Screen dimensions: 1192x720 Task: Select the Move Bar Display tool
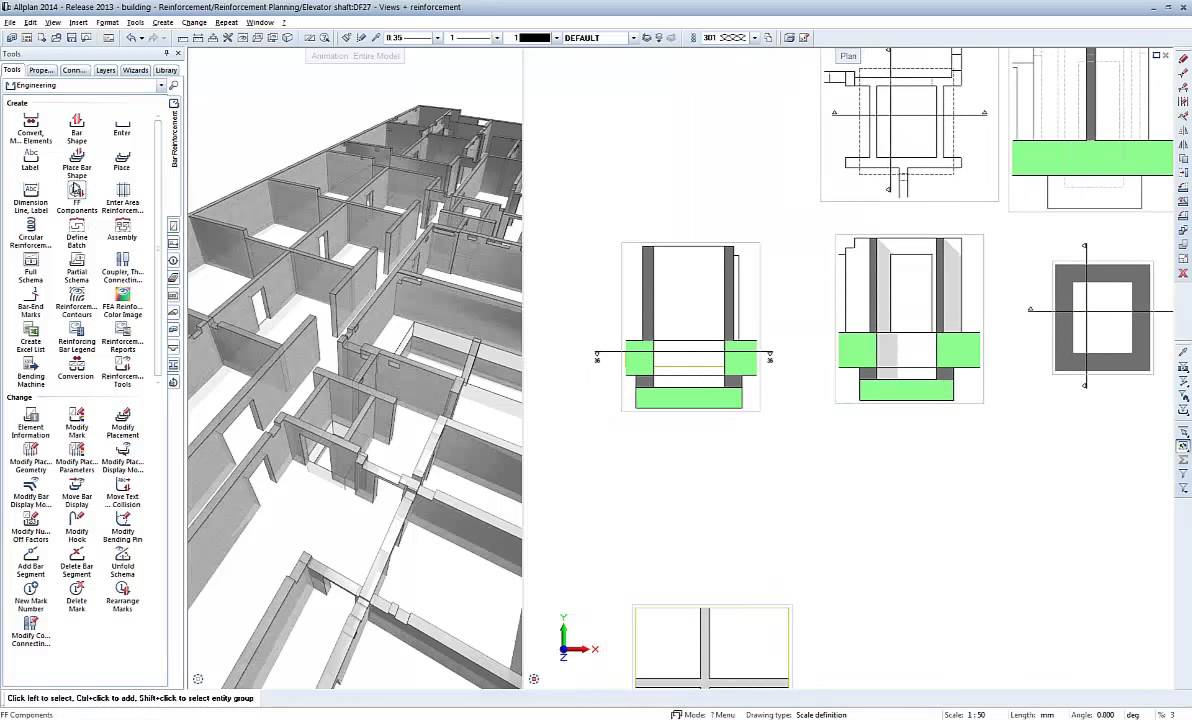(77, 492)
